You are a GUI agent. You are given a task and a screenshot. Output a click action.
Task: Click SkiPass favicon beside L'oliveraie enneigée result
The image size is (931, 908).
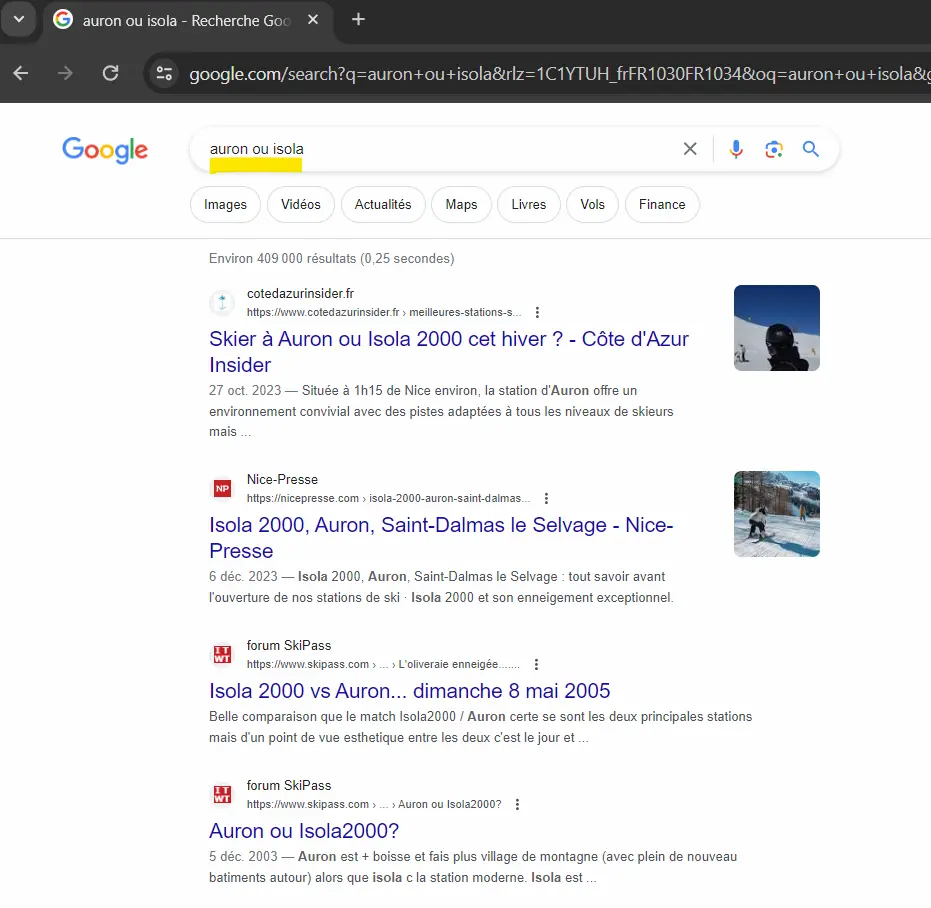(223, 654)
